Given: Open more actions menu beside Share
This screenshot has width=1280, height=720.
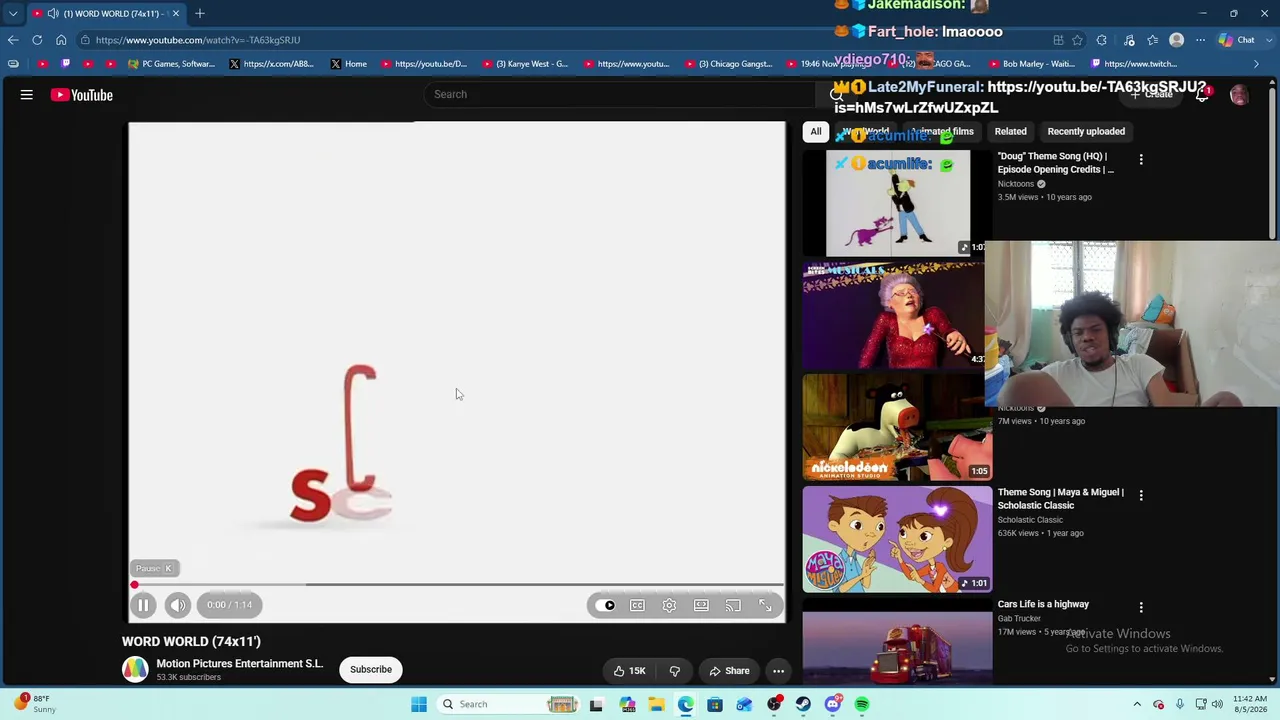Looking at the screenshot, I should point(778,671).
